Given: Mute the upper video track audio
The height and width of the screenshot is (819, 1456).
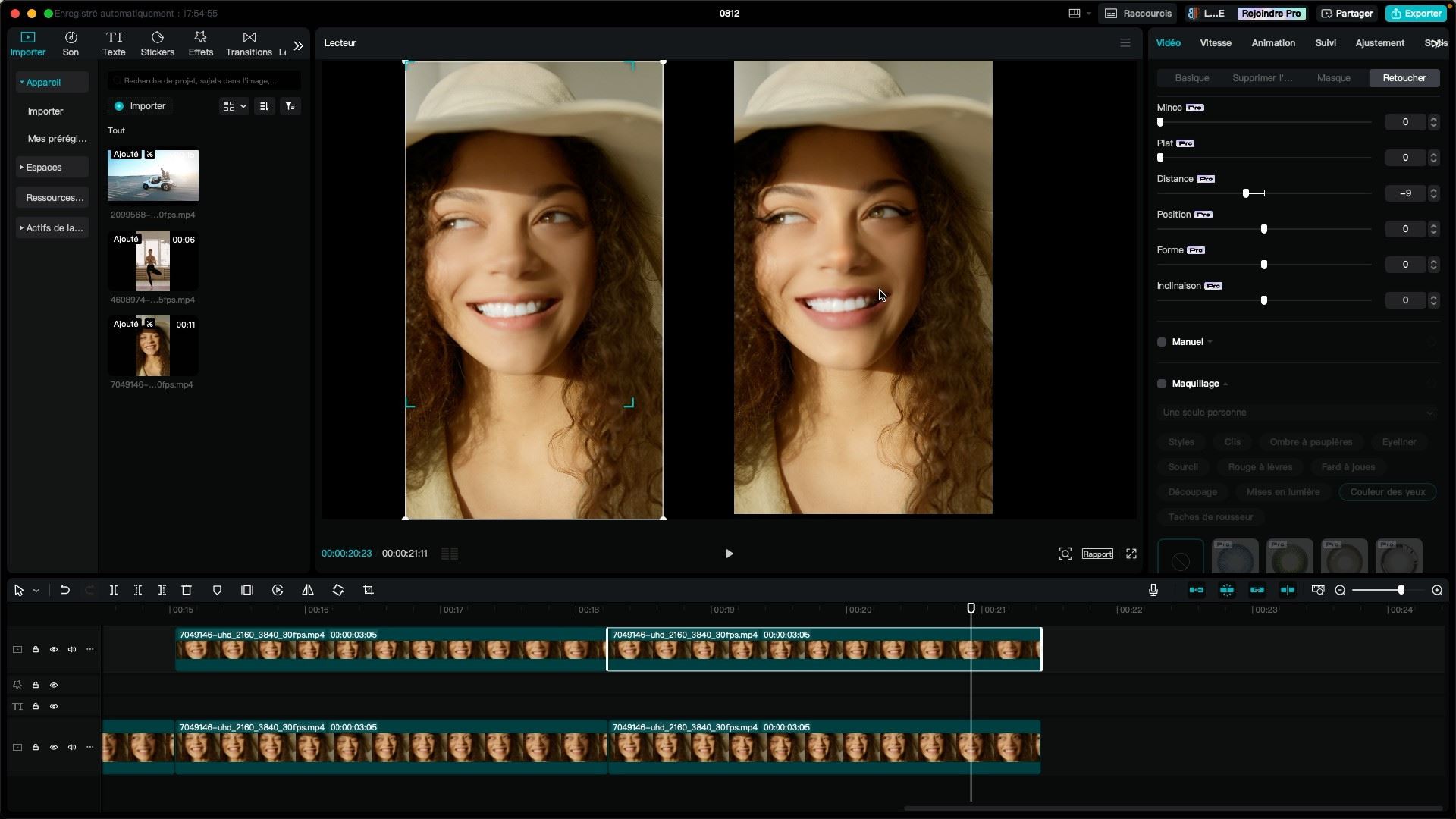Looking at the screenshot, I should pos(72,650).
